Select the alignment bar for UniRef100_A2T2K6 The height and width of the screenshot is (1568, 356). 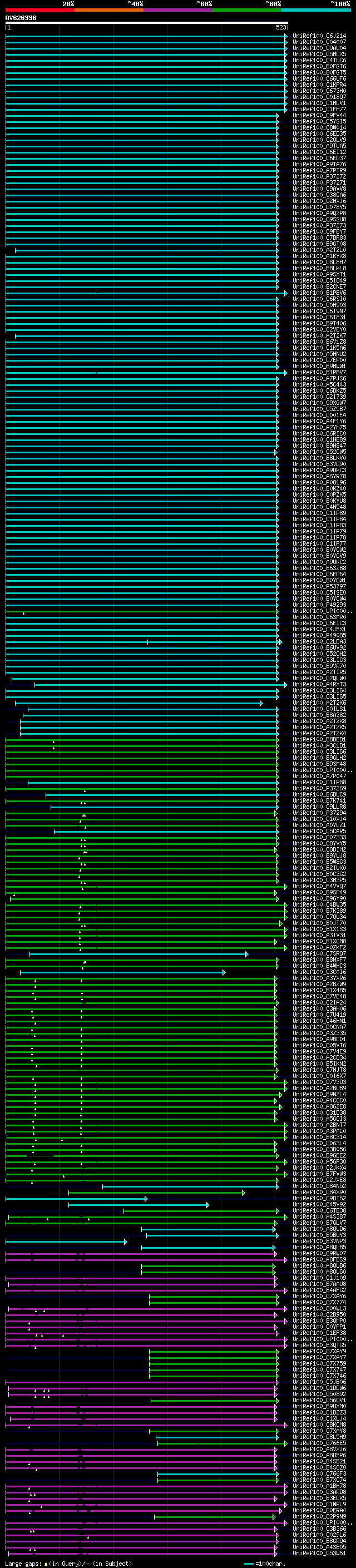(140, 703)
